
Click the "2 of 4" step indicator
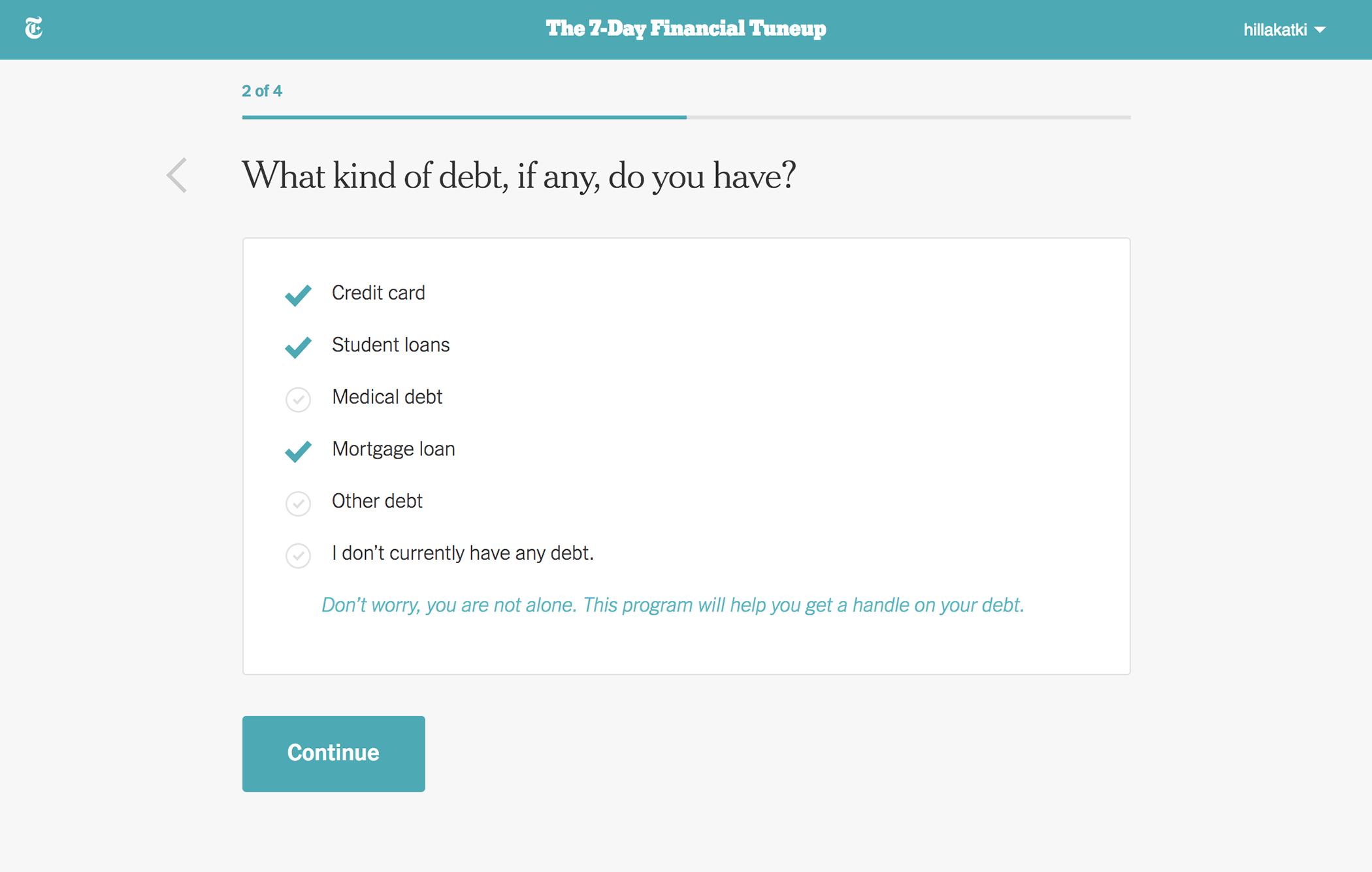(x=262, y=91)
